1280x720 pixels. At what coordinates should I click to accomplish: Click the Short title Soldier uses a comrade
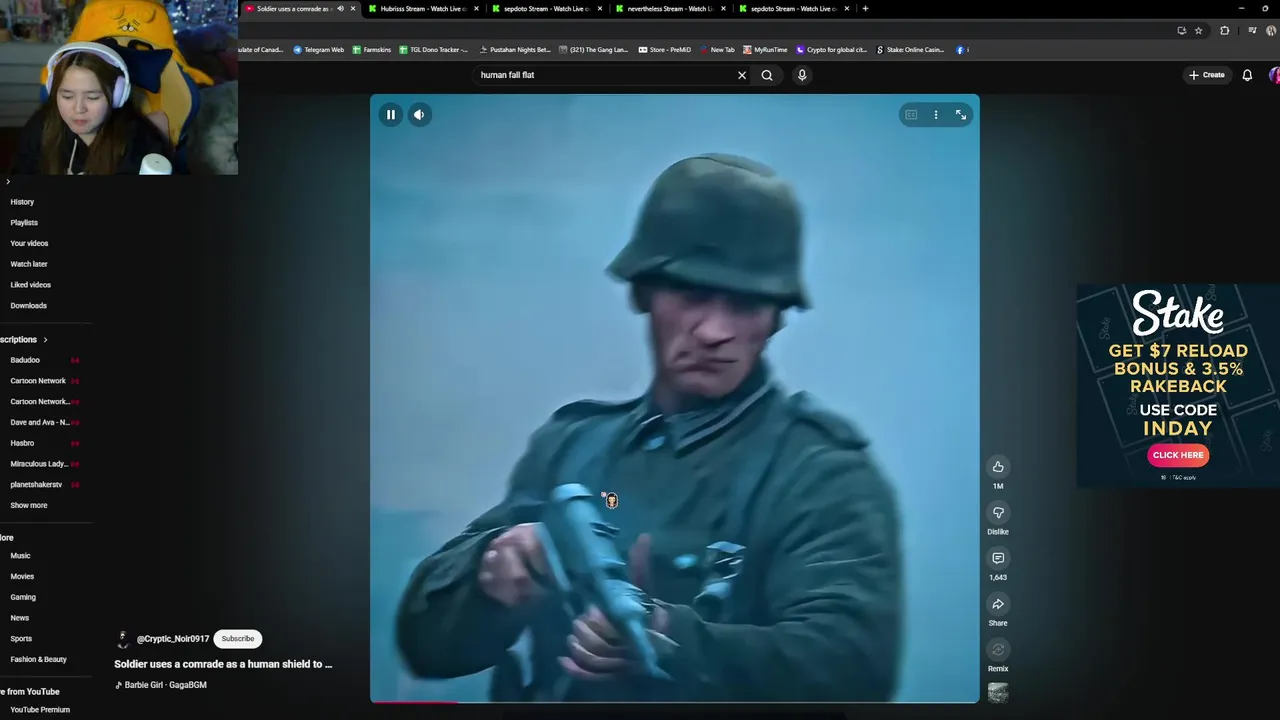pyautogui.click(x=223, y=664)
